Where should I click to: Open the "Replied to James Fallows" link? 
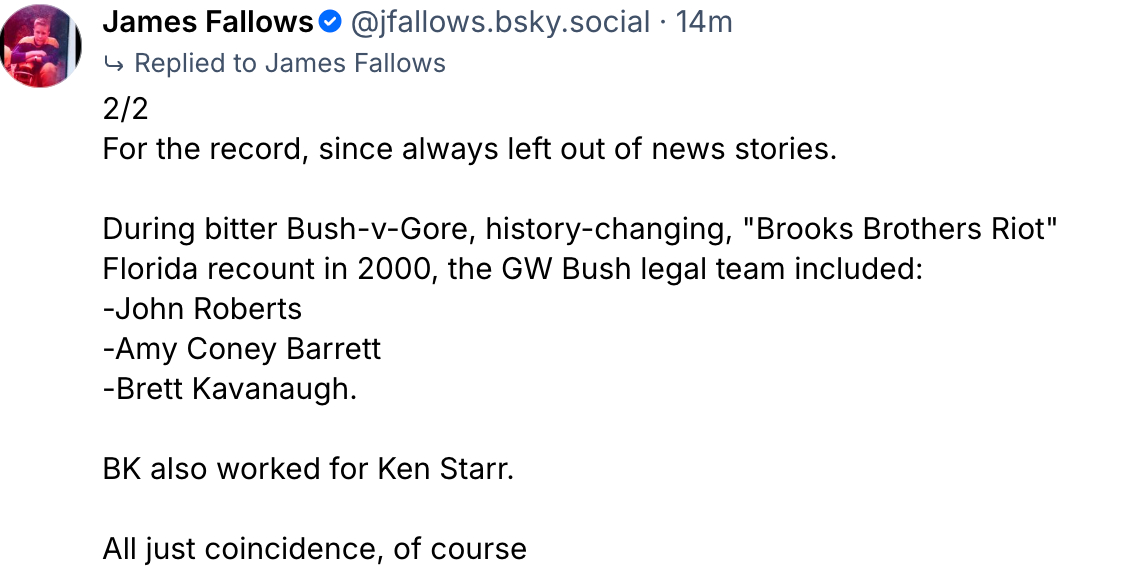coord(289,63)
